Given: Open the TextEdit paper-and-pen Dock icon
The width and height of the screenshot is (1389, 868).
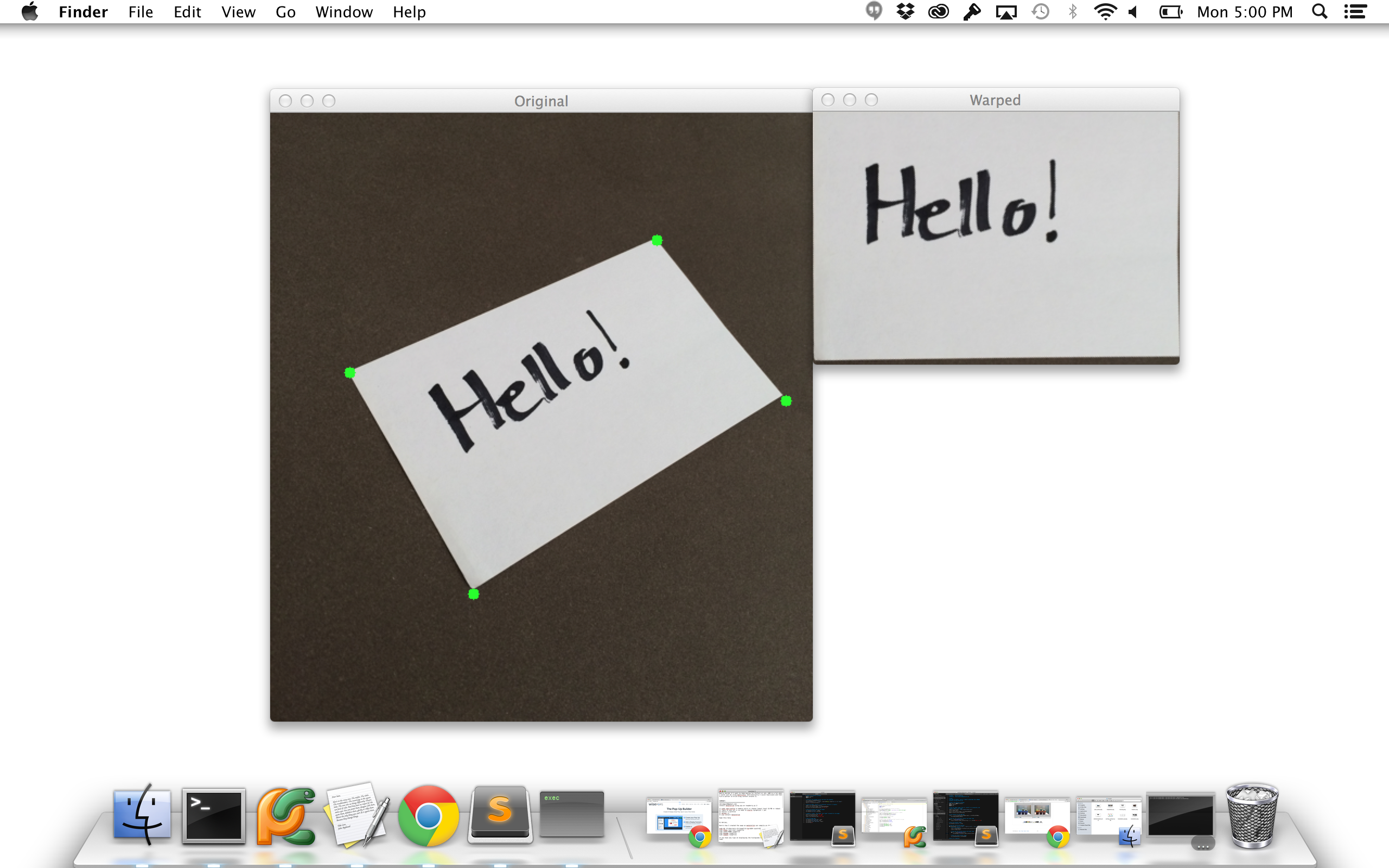Looking at the screenshot, I should (x=356, y=815).
